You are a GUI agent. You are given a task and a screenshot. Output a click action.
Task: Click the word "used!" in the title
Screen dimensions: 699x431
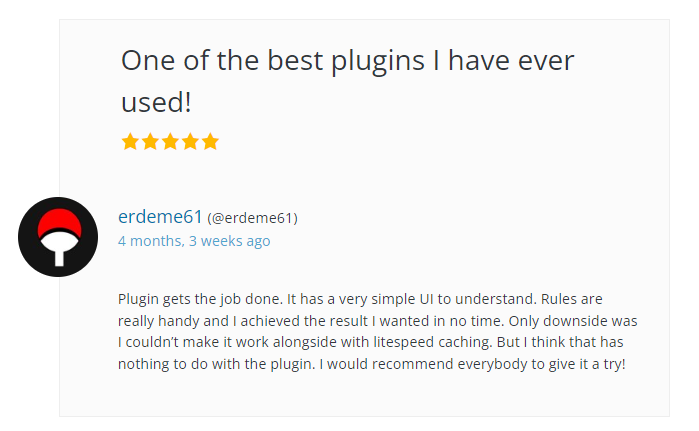tap(156, 102)
